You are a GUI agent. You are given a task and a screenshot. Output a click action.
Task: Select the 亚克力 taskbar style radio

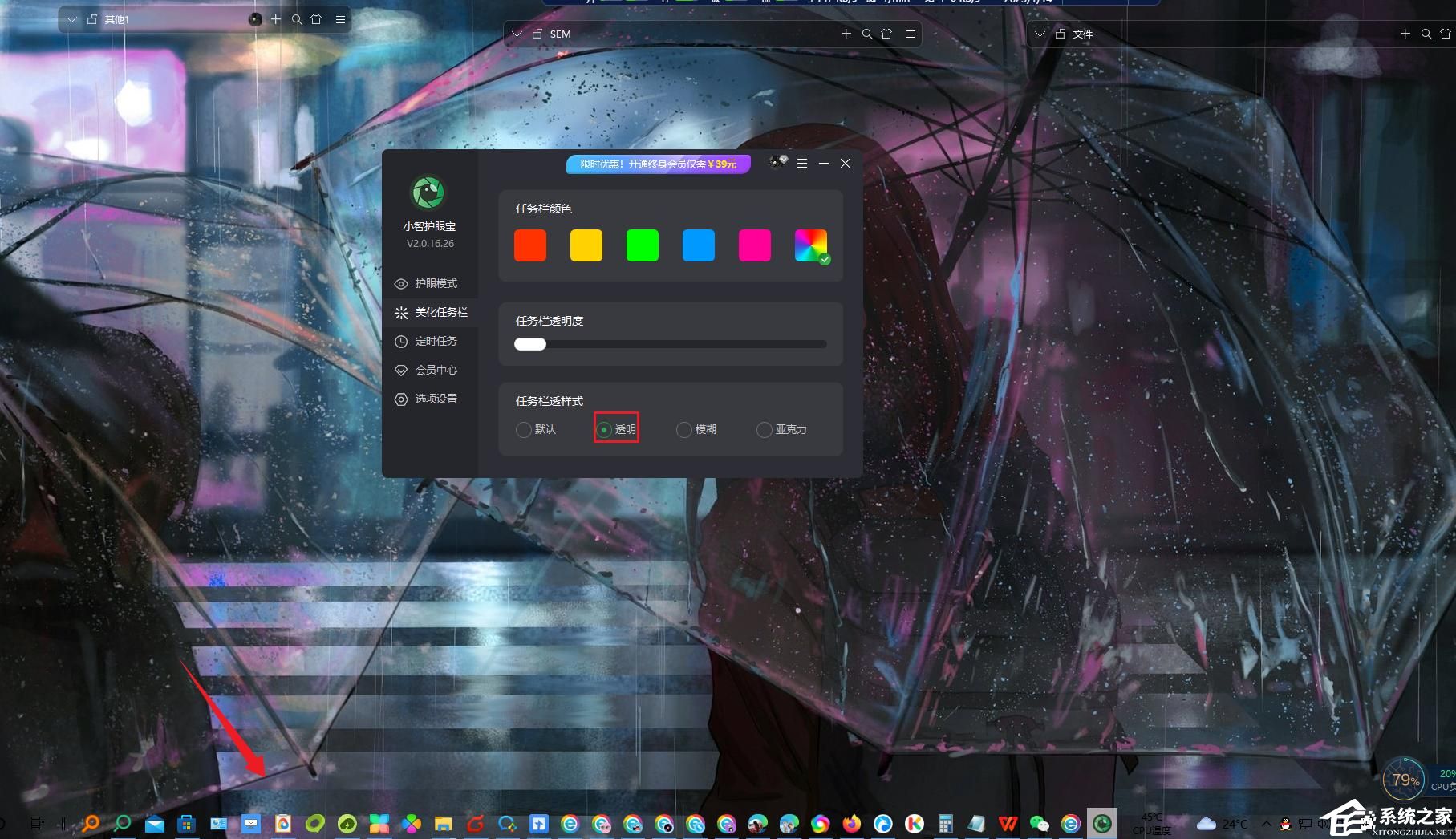coord(781,429)
